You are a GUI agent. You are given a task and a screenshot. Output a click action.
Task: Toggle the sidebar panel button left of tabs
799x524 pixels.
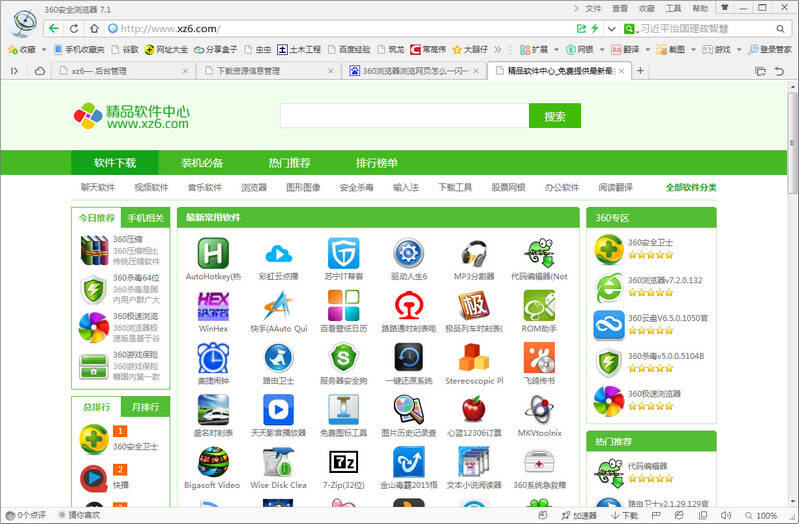(x=14, y=71)
